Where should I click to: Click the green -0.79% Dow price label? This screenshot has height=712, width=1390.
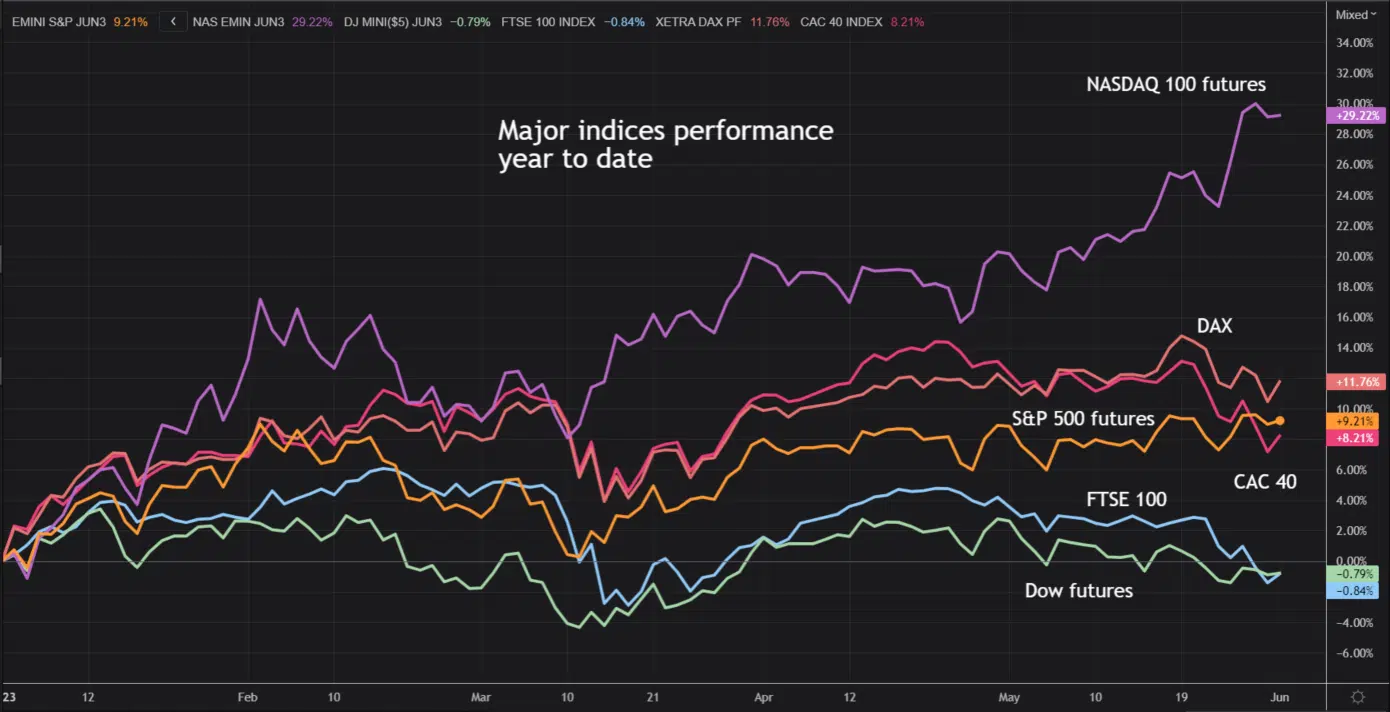(x=1354, y=574)
